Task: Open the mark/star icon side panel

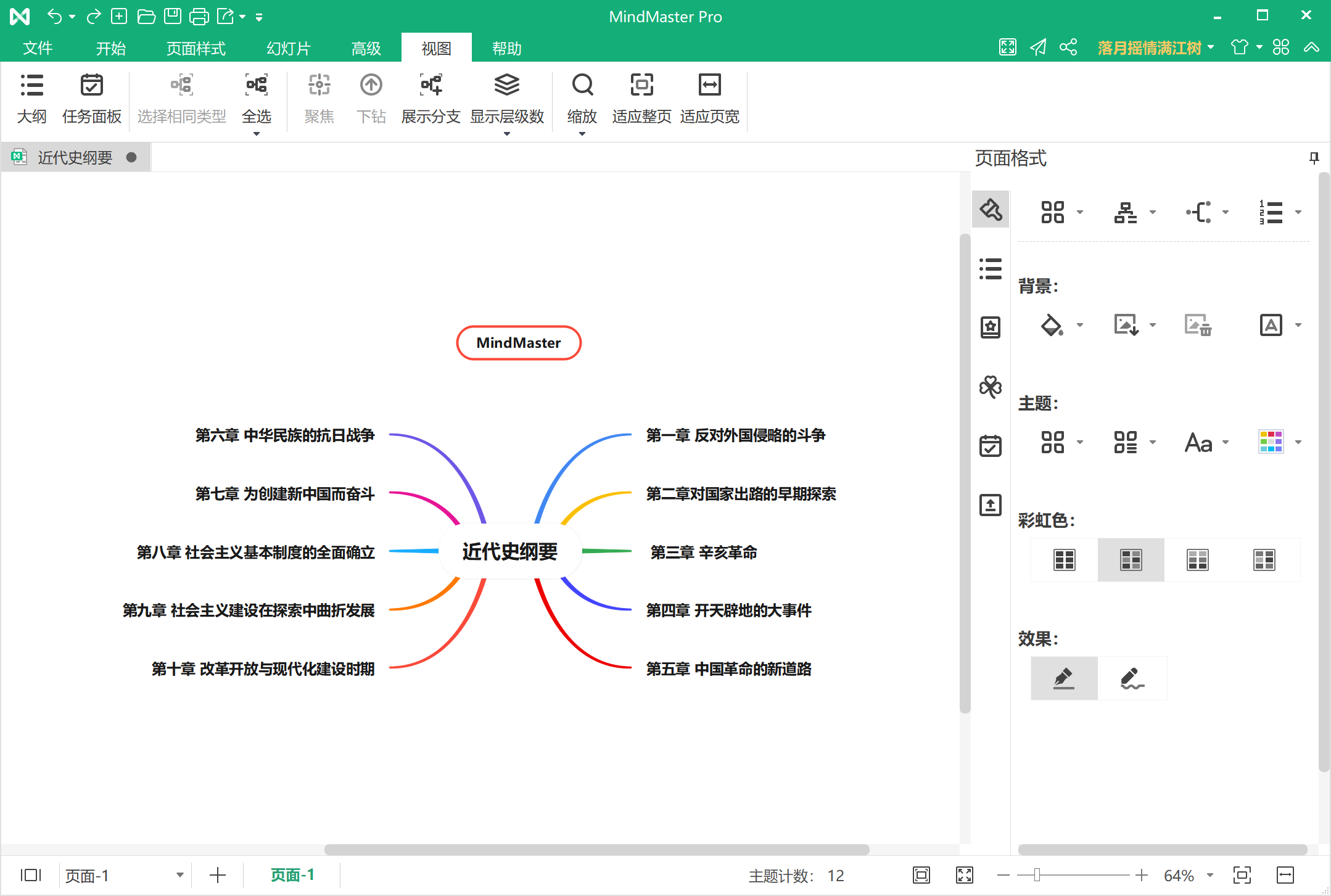Action: (991, 327)
